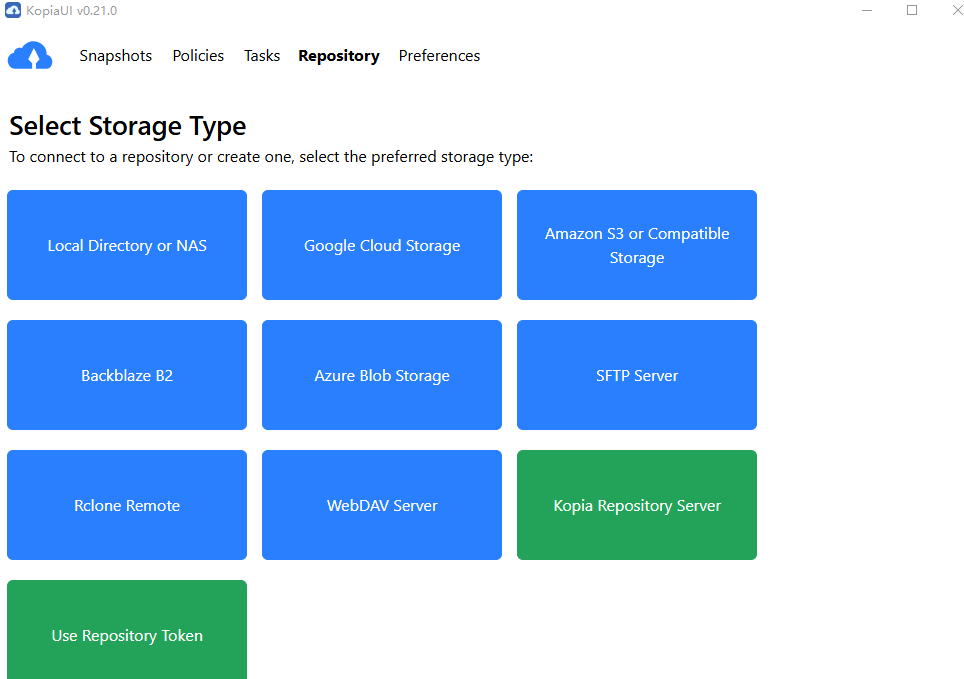Screen dimensions: 964x679
Task: Go to the Tasks tab
Action: (x=262, y=56)
